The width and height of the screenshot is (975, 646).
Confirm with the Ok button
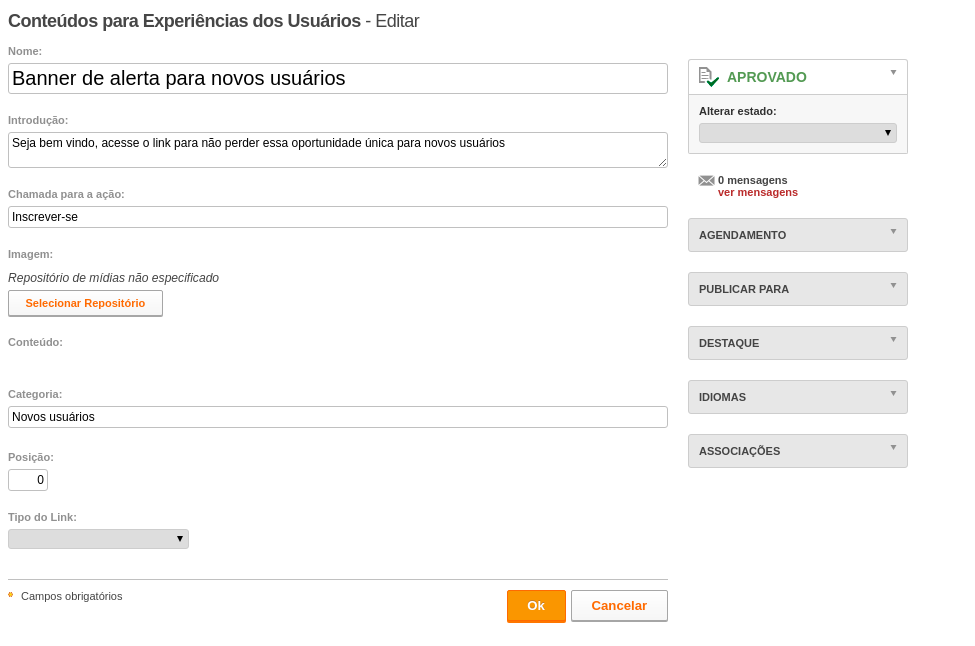(536, 606)
